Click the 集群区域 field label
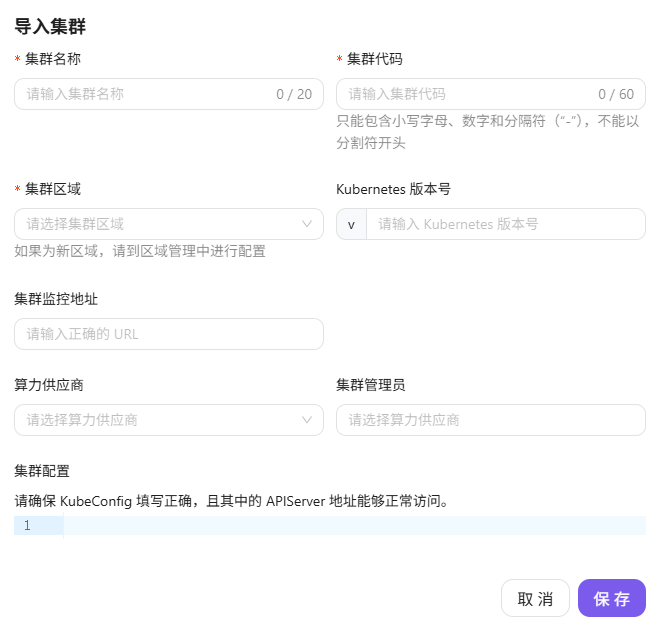662x627 pixels. coord(53,189)
